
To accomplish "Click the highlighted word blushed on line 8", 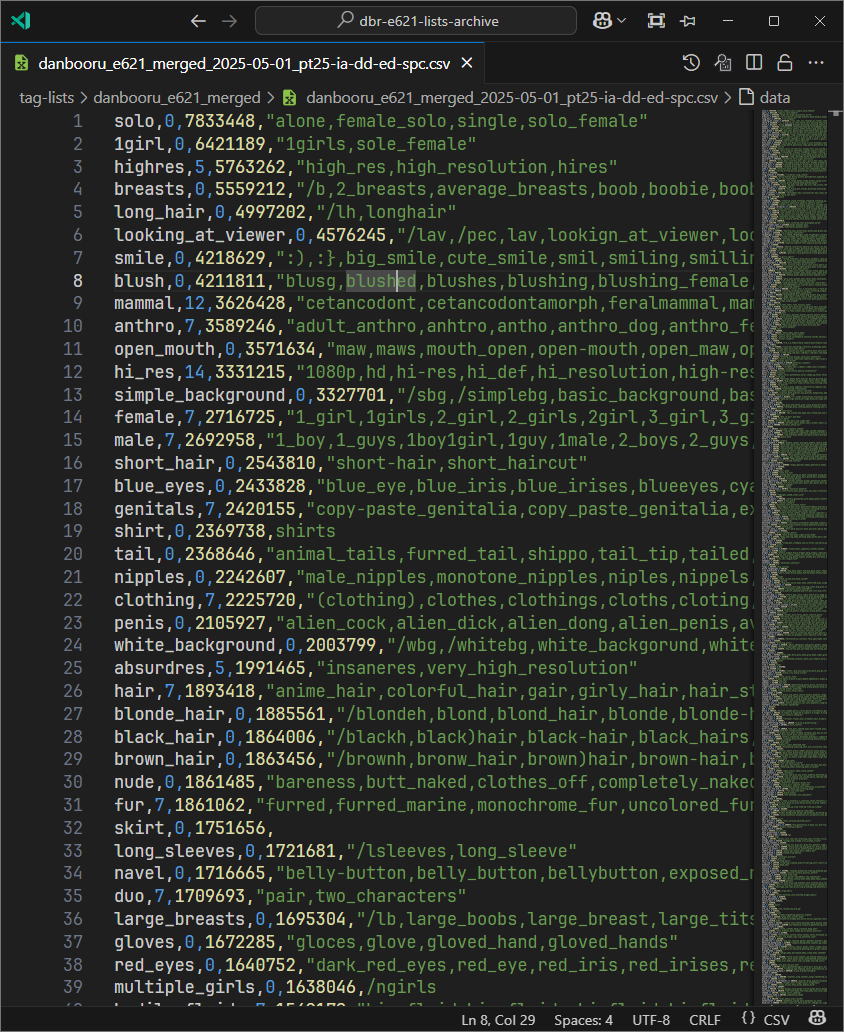I will pyautogui.click(x=381, y=281).
